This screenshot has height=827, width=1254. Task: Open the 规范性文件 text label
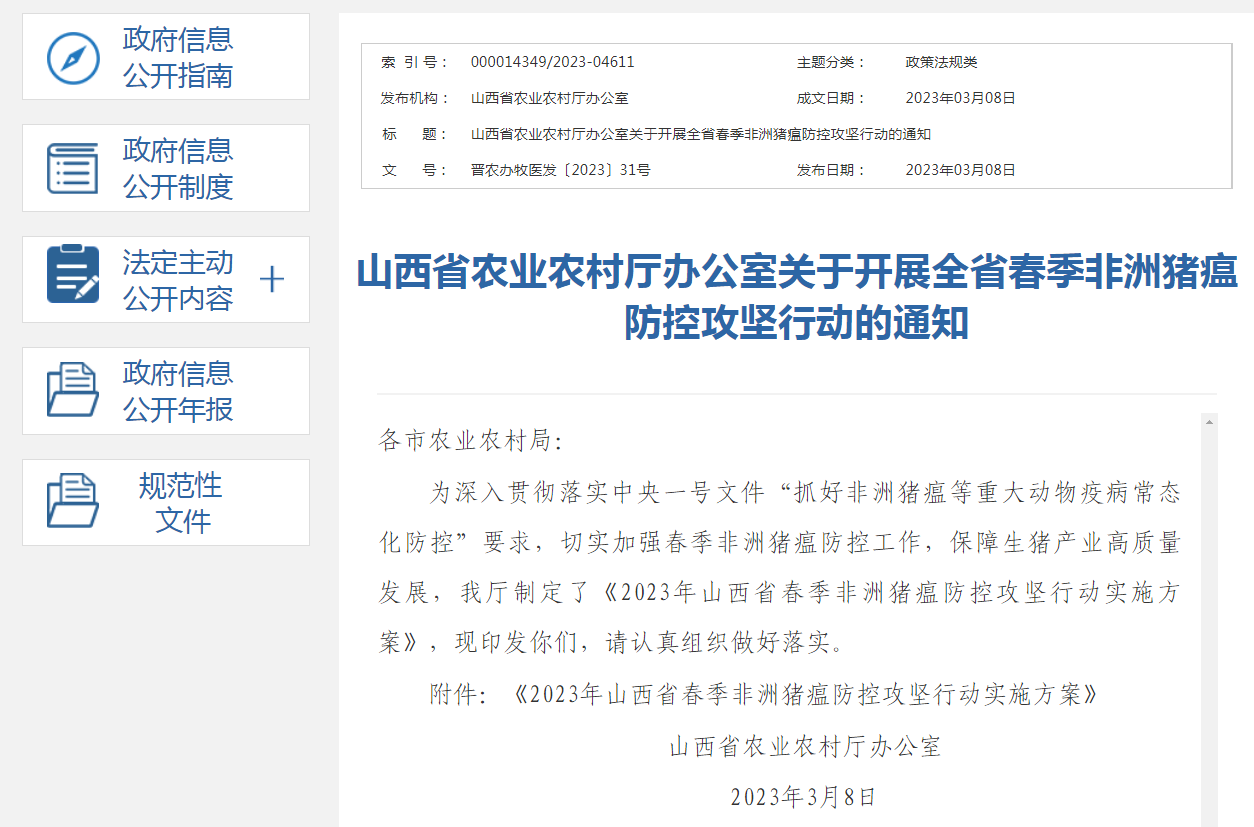181,503
